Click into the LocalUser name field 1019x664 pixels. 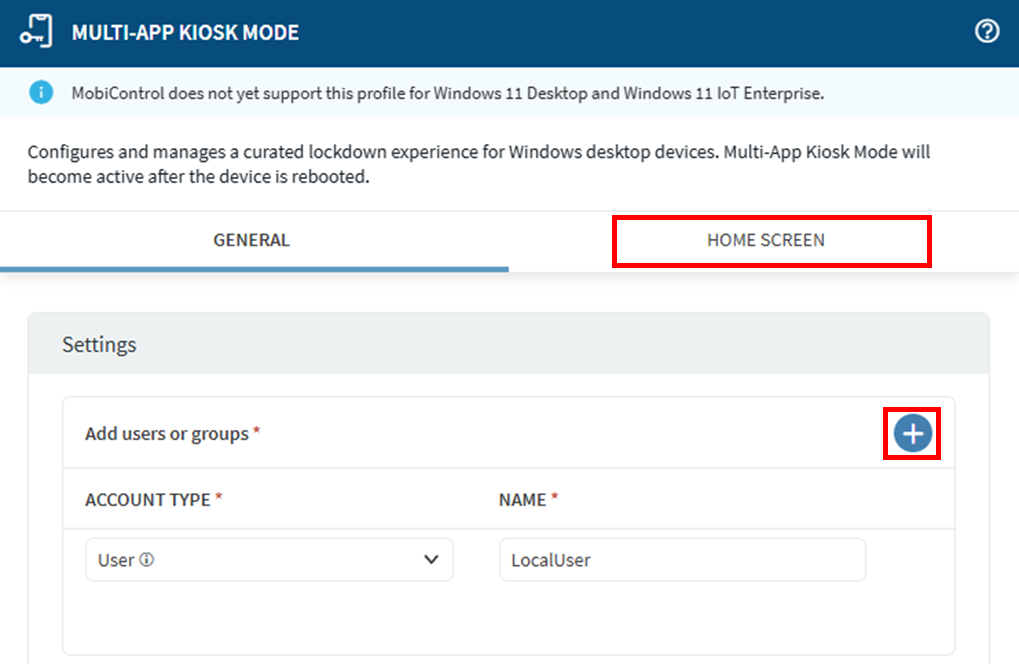pyautogui.click(x=682, y=560)
